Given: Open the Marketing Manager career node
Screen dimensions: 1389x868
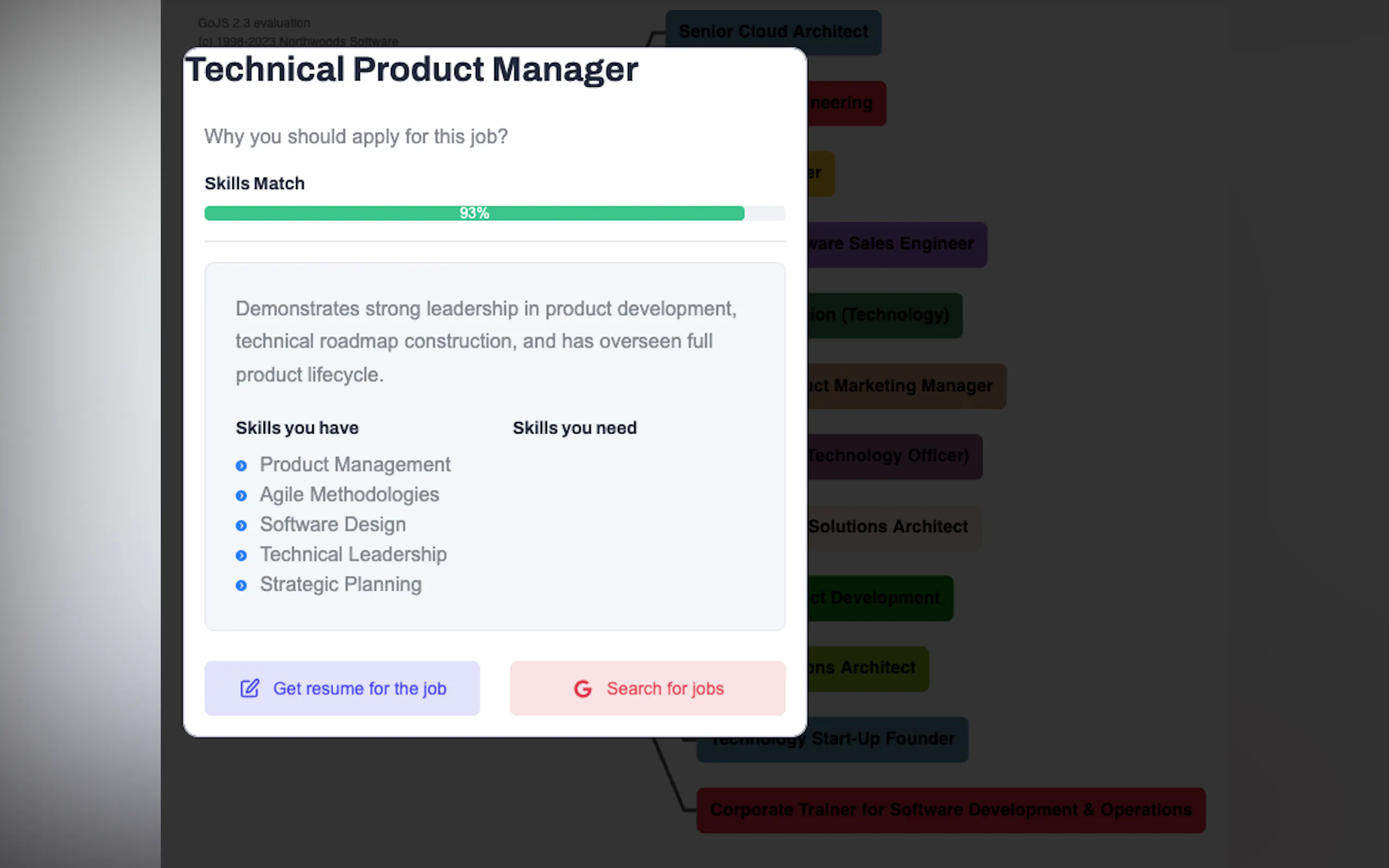Looking at the screenshot, I should pos(906,386).
